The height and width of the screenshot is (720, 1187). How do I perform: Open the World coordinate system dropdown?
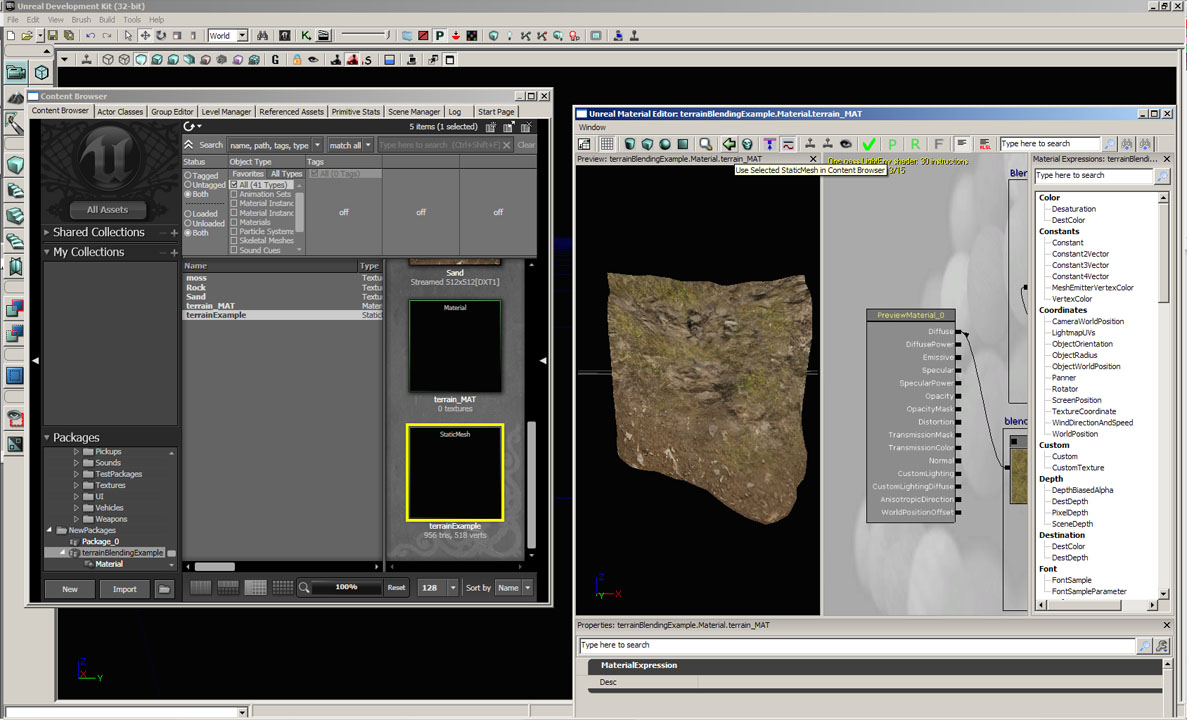pyautogui.click(x=227, y=36)
